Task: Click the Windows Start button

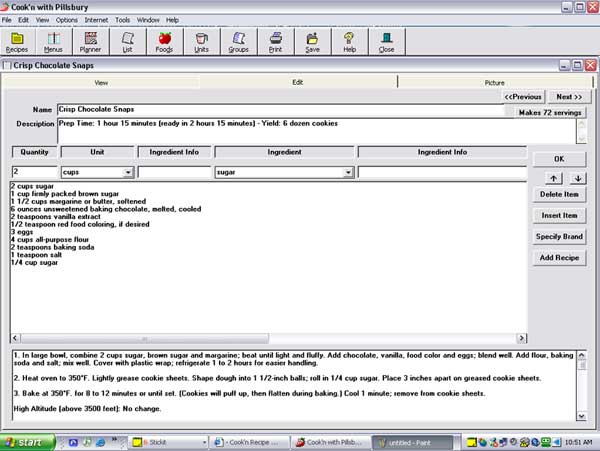Action: [x=27, y=443]
